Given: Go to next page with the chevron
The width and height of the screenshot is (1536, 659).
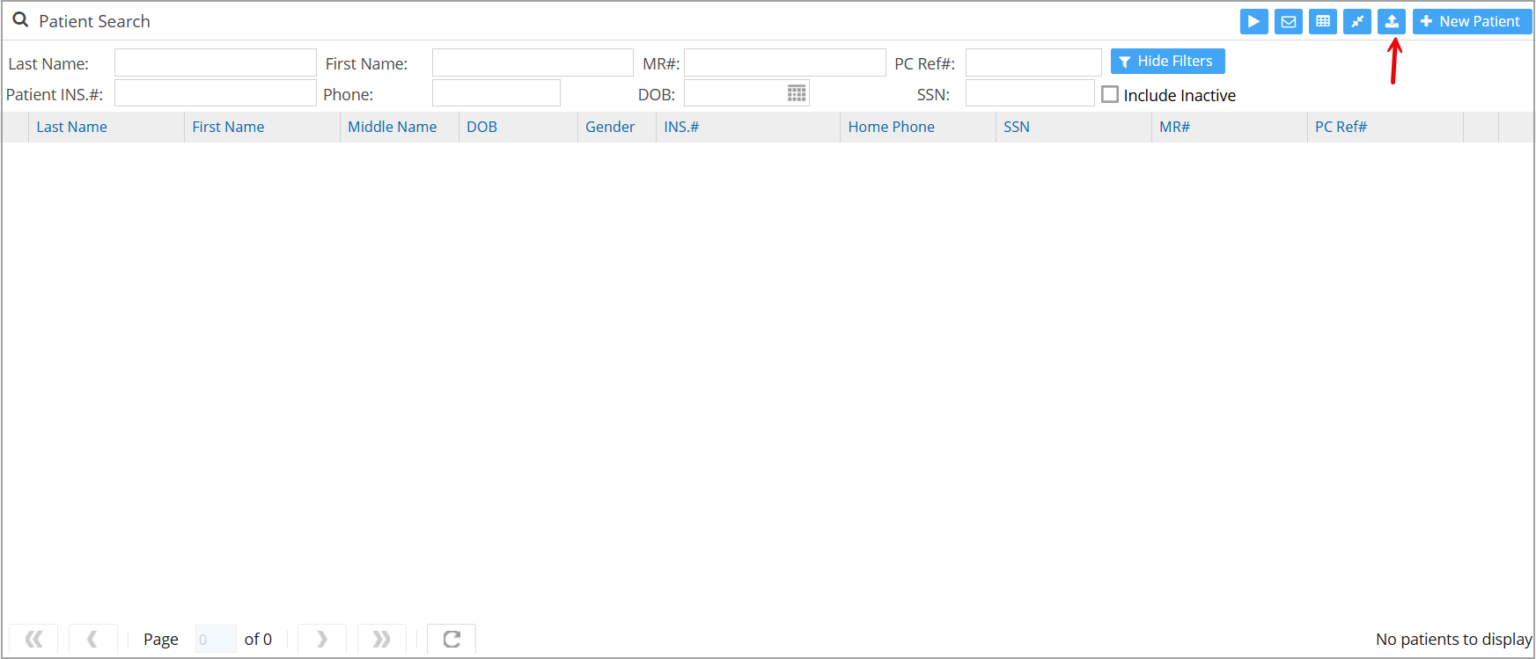Looking at the screenshot, I should (322, 639).
